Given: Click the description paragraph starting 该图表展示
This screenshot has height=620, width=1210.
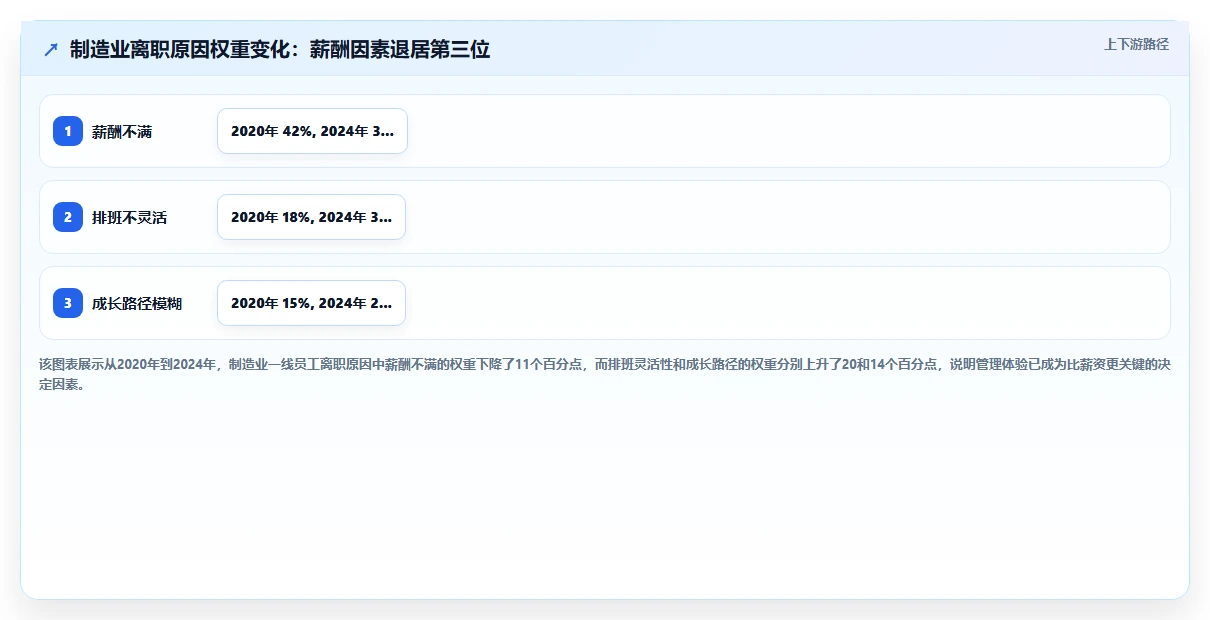Looking at the screenshot, I should point(604,374).
